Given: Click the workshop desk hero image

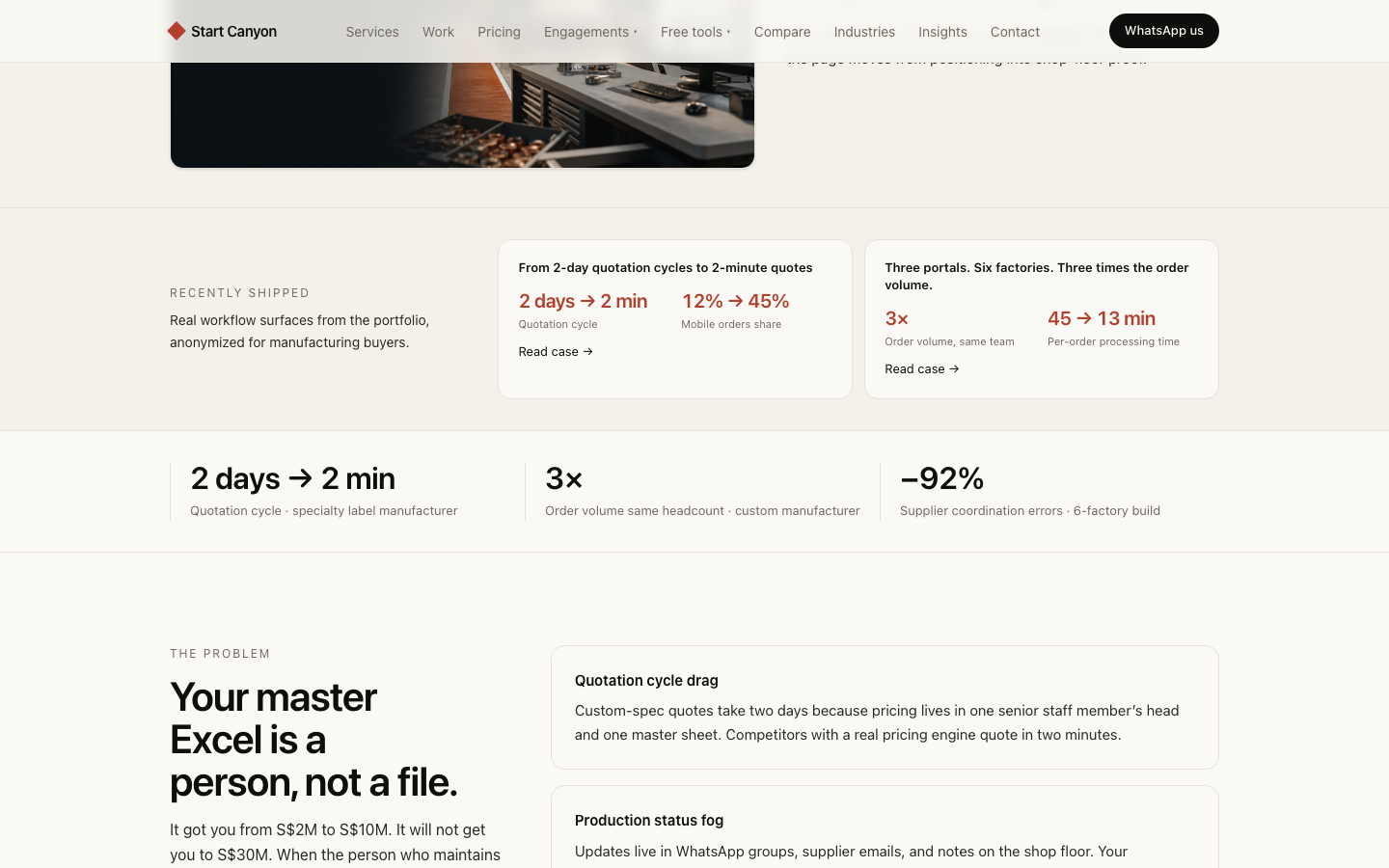Looking at the screenshot, I should click(462, 114).
